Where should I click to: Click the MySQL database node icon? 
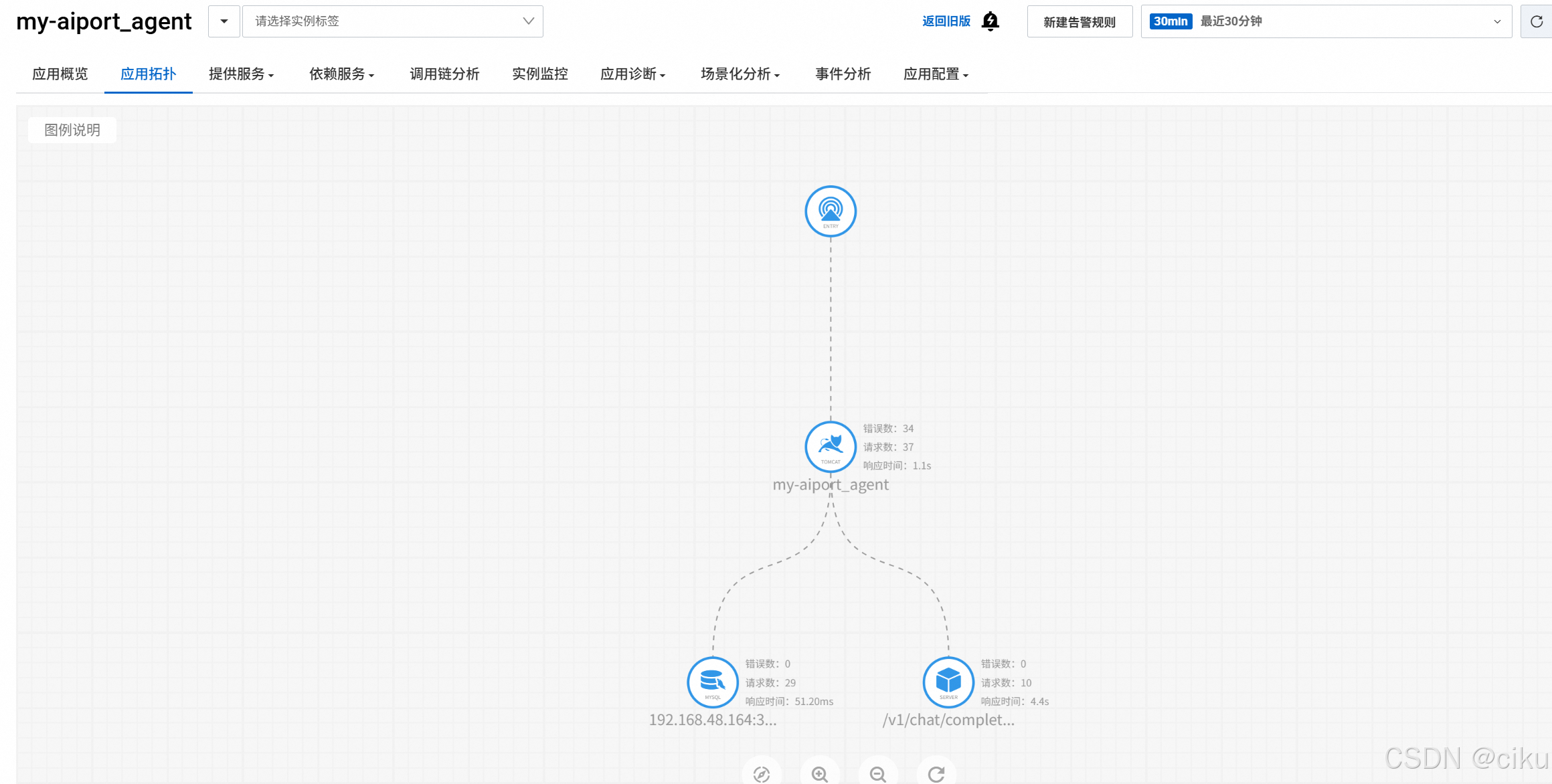713,682
